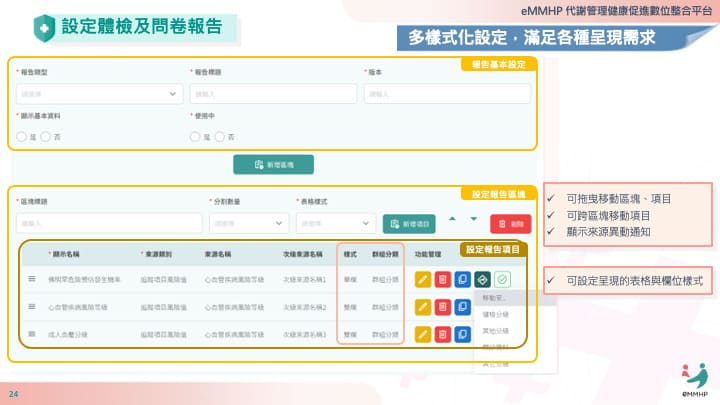
Task: Open the 表格樣式 dropdown
Action: tap(334, 222)
